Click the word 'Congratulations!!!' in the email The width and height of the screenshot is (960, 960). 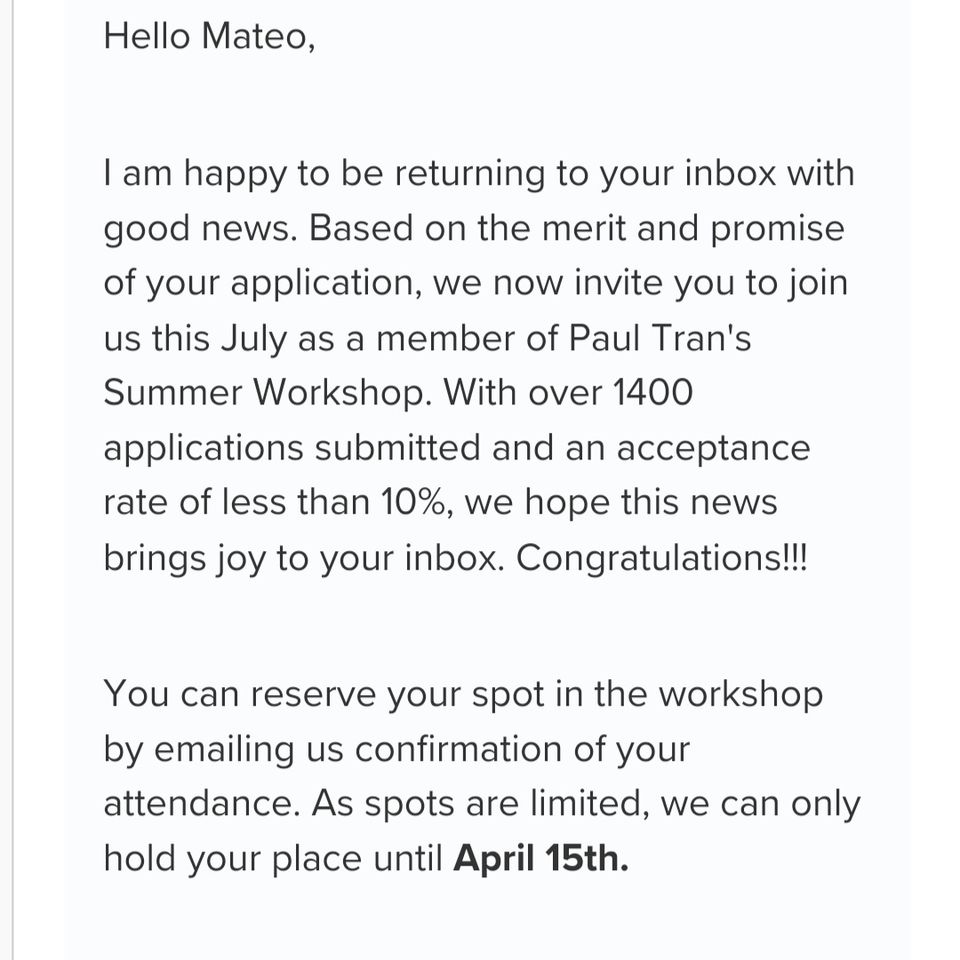click(662, 558)
